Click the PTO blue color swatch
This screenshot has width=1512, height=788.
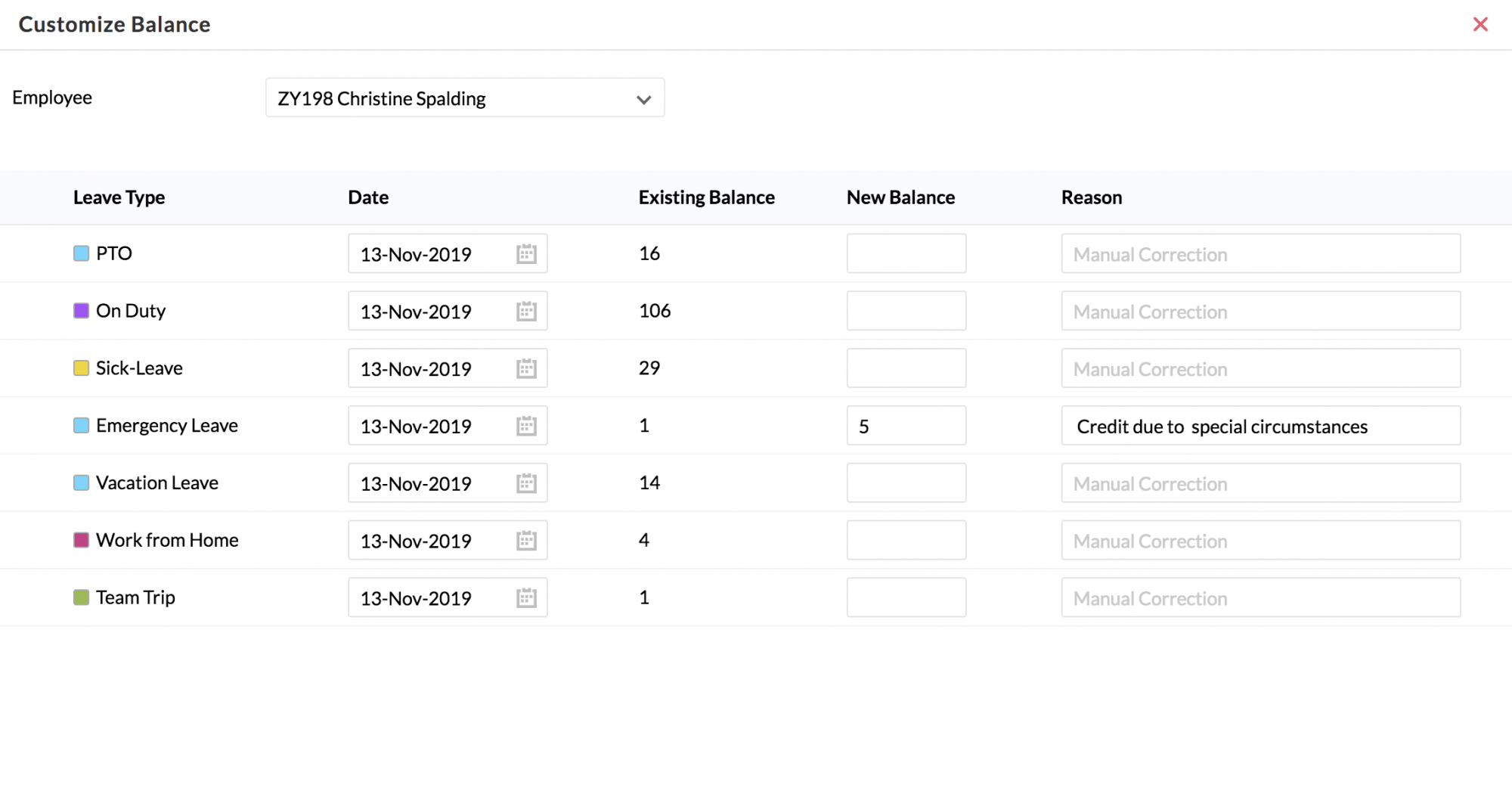(x=81, y=253)
